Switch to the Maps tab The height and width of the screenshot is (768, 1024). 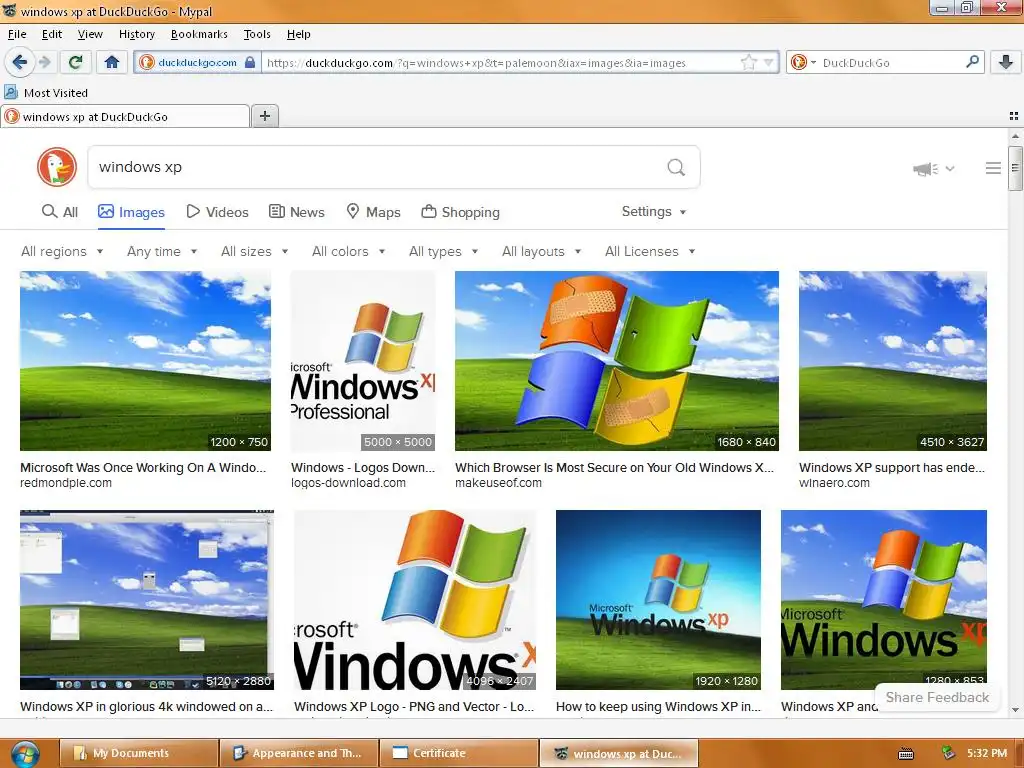tap(373, 212)
